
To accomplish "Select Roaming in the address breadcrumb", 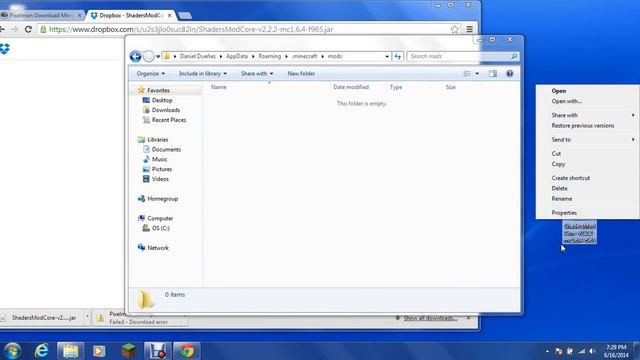I will coord(269,56).
